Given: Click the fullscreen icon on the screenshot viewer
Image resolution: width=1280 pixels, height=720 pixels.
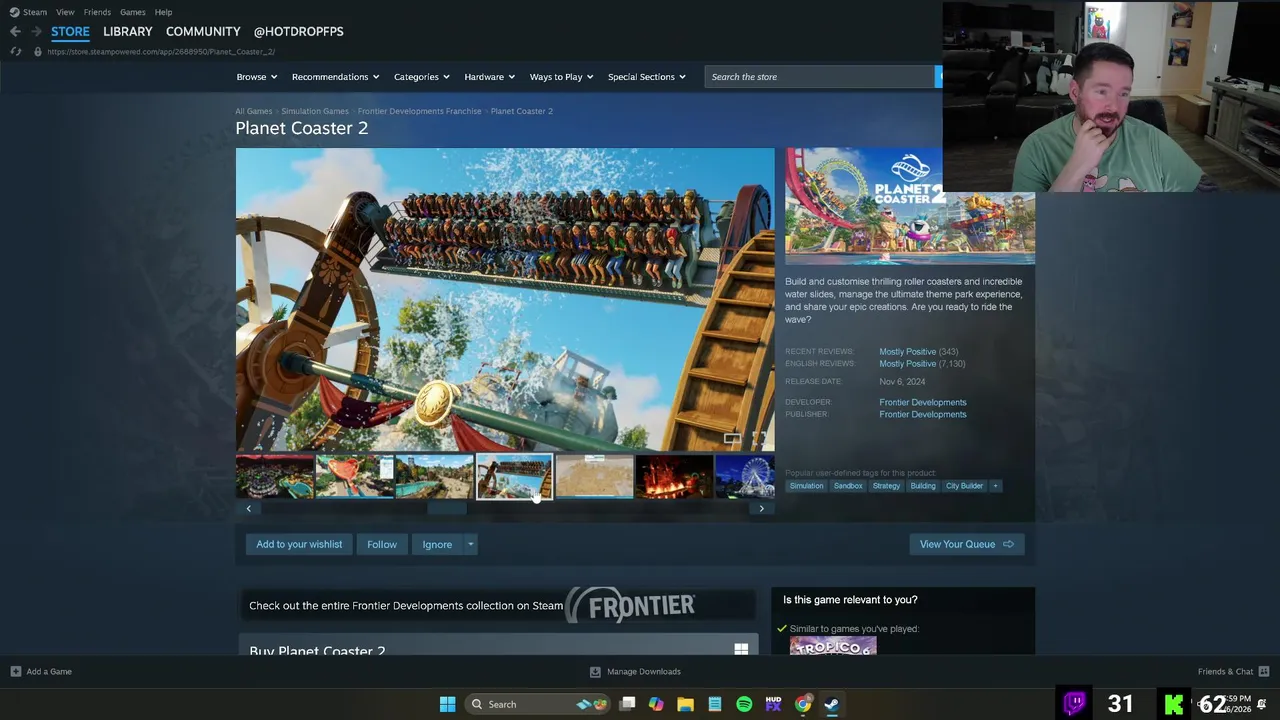Looking at the screenshot, I should click(759, 438).
